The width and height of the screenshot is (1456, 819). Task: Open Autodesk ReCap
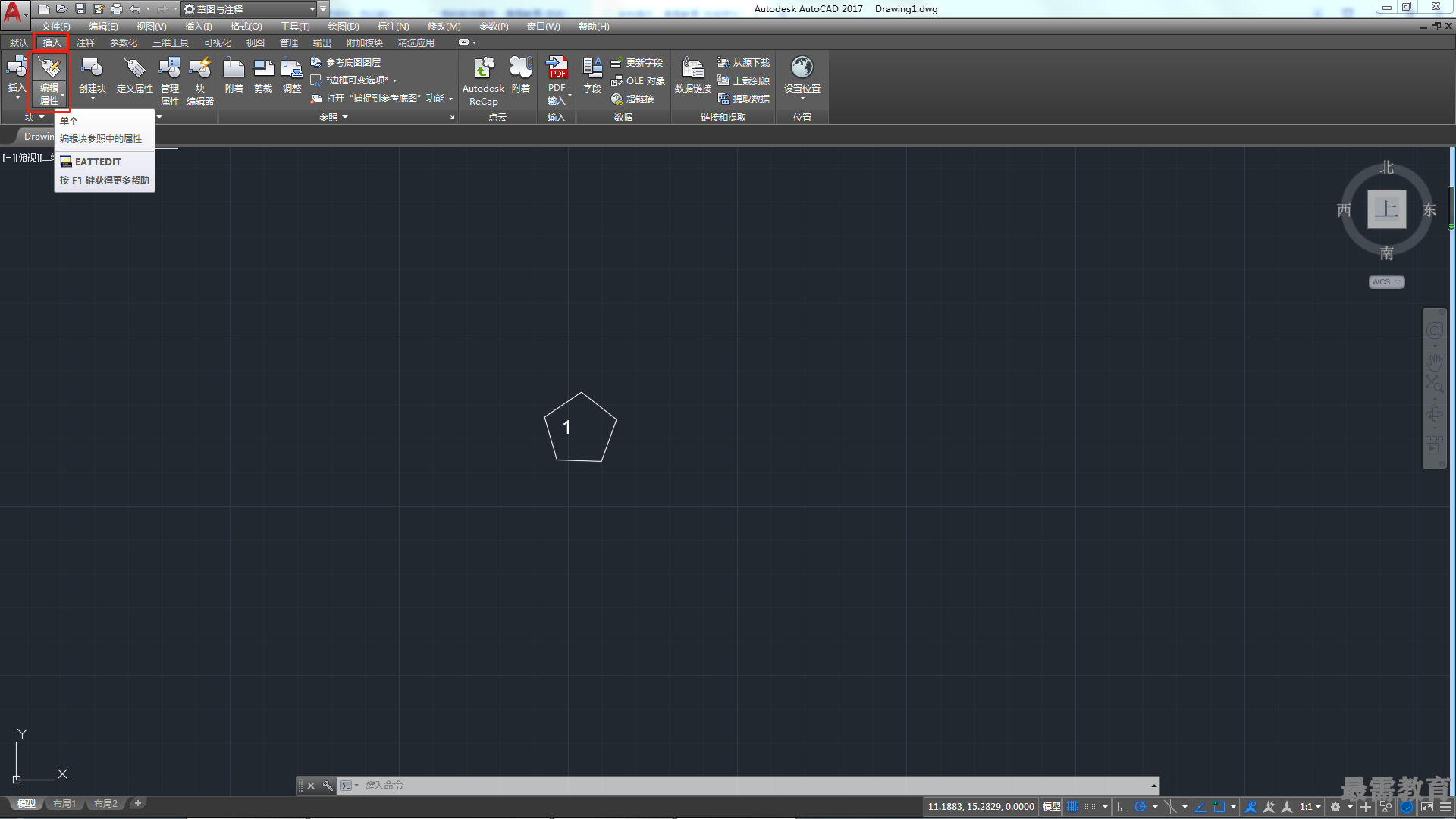(483, 80)
